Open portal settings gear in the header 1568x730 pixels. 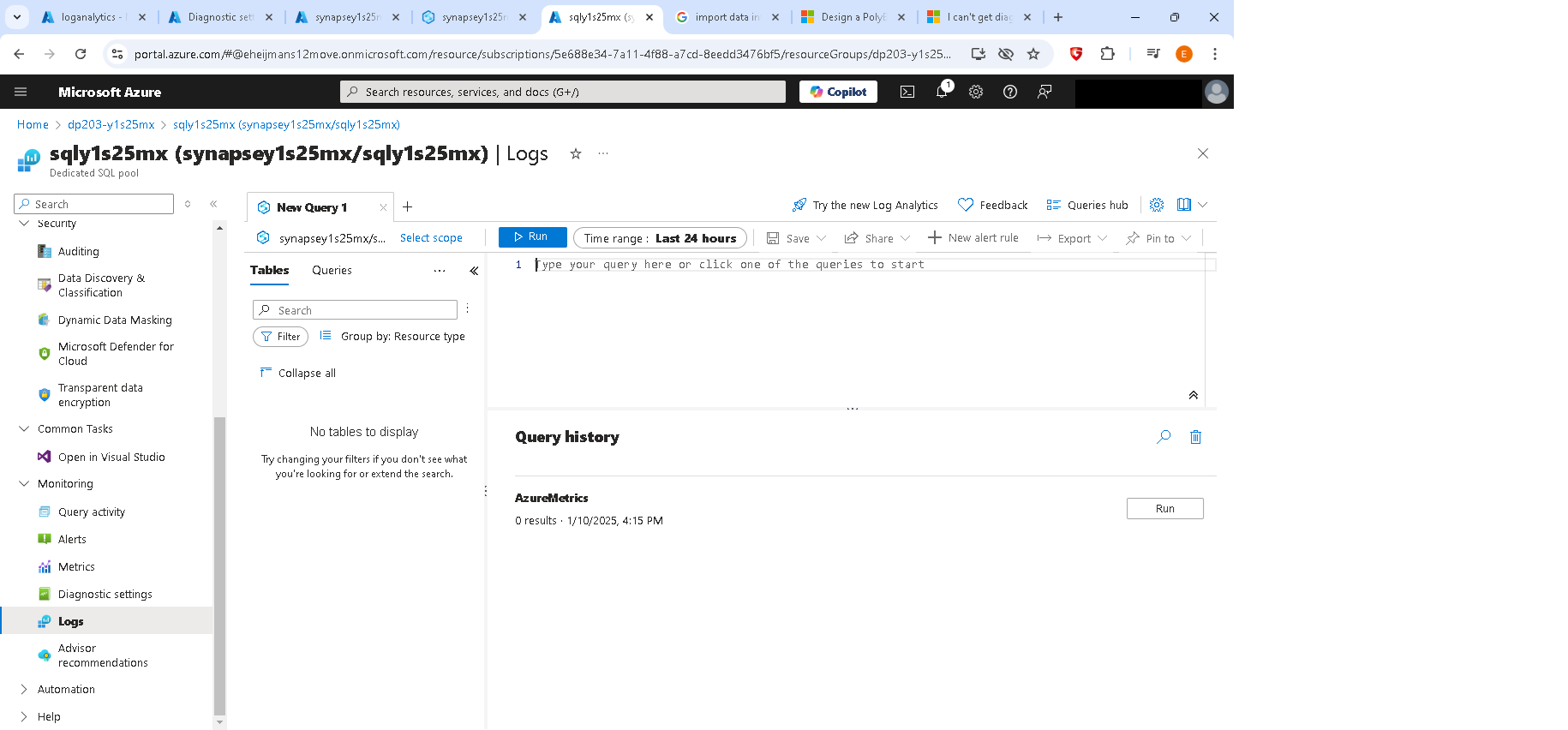tap(976, 92)
